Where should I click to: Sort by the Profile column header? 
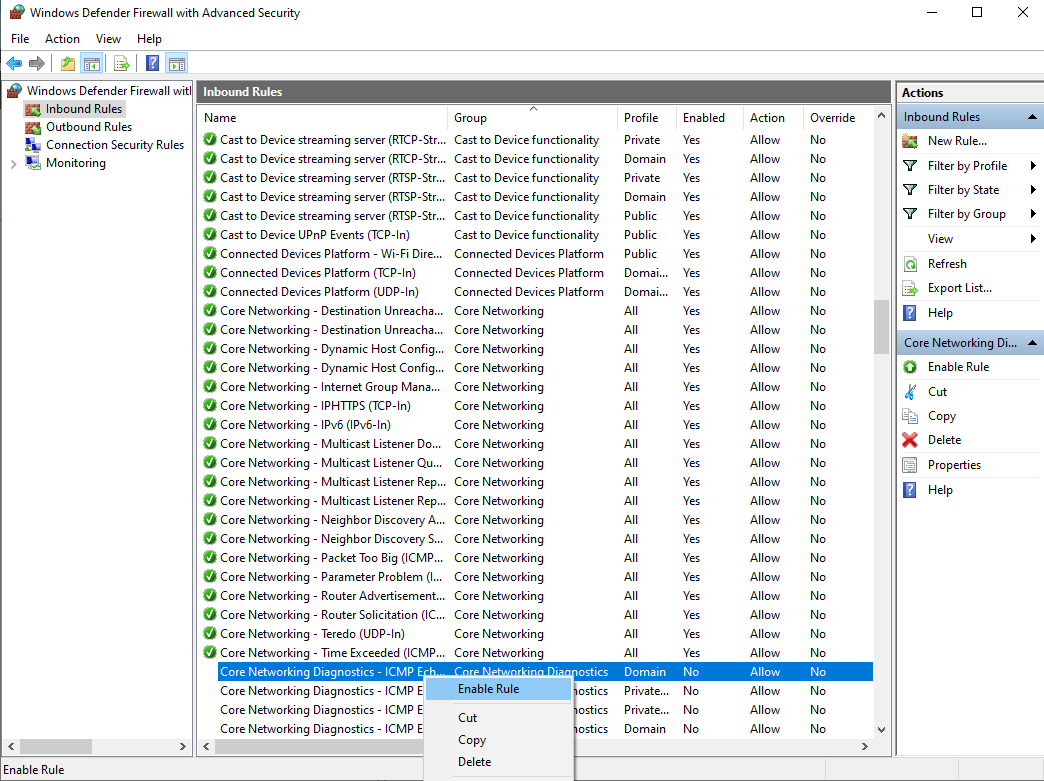click(647, 118)
